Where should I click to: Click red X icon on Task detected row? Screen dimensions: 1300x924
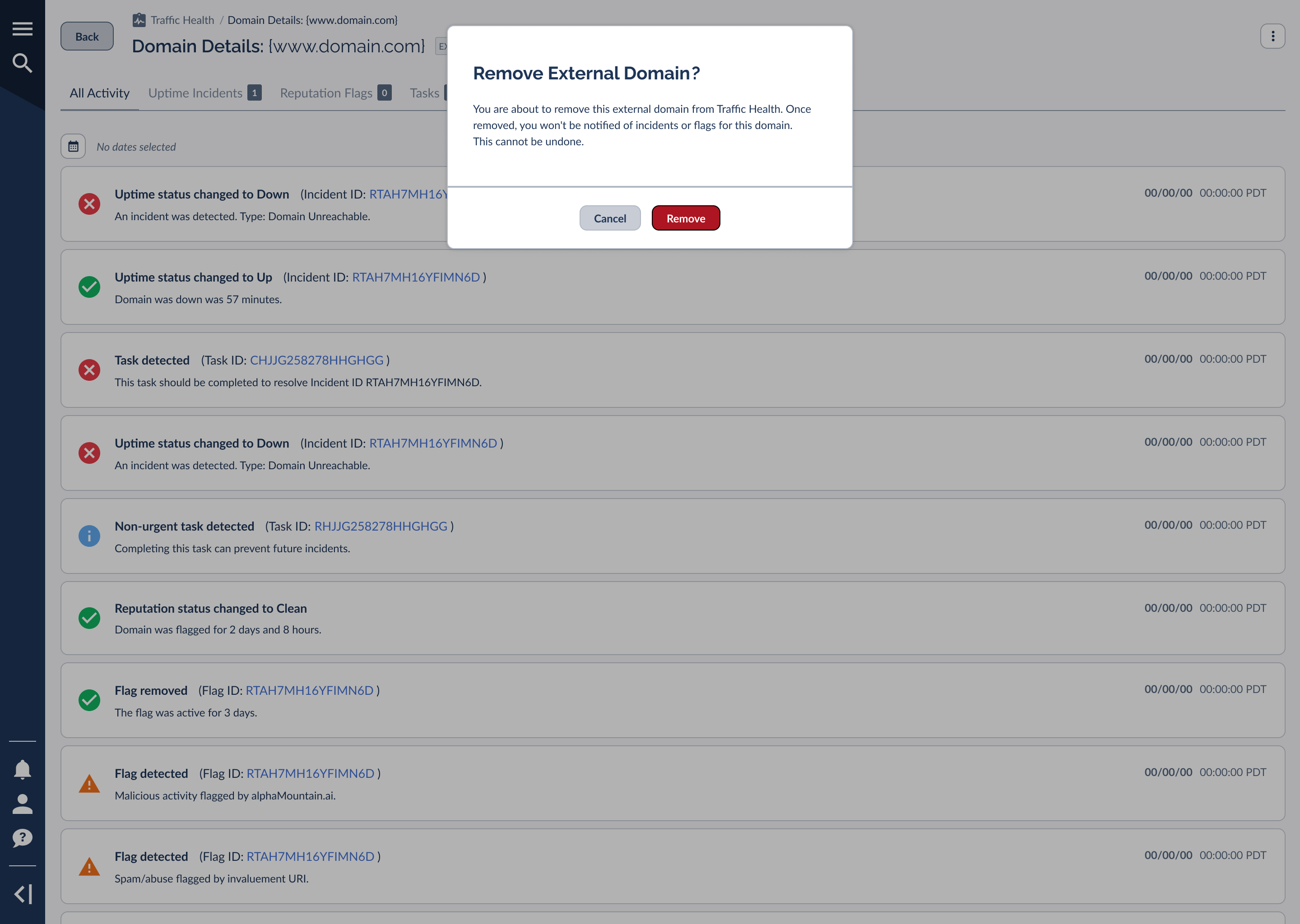click(89, 370)
